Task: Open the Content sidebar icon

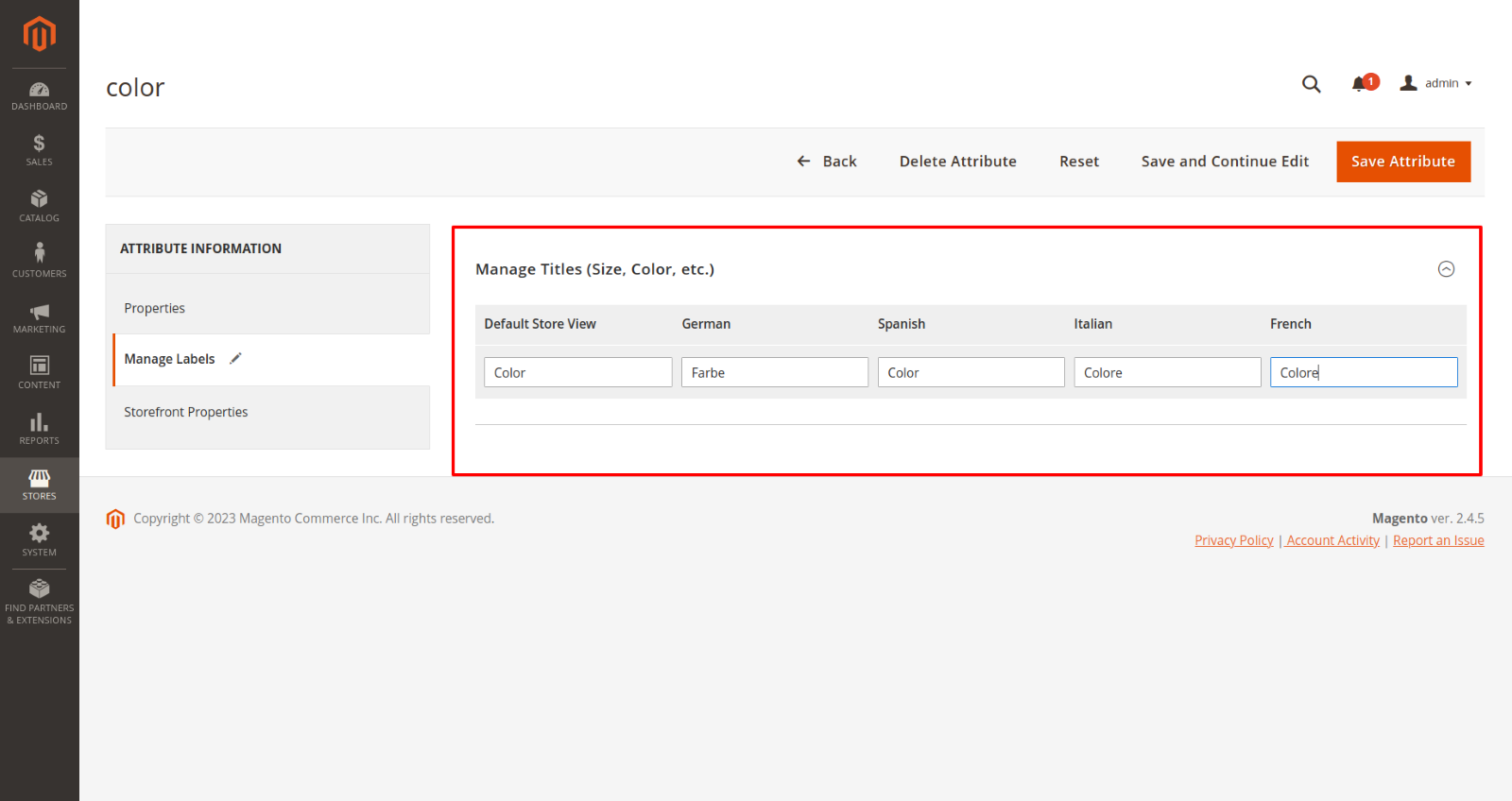Action: coord(39,372)
